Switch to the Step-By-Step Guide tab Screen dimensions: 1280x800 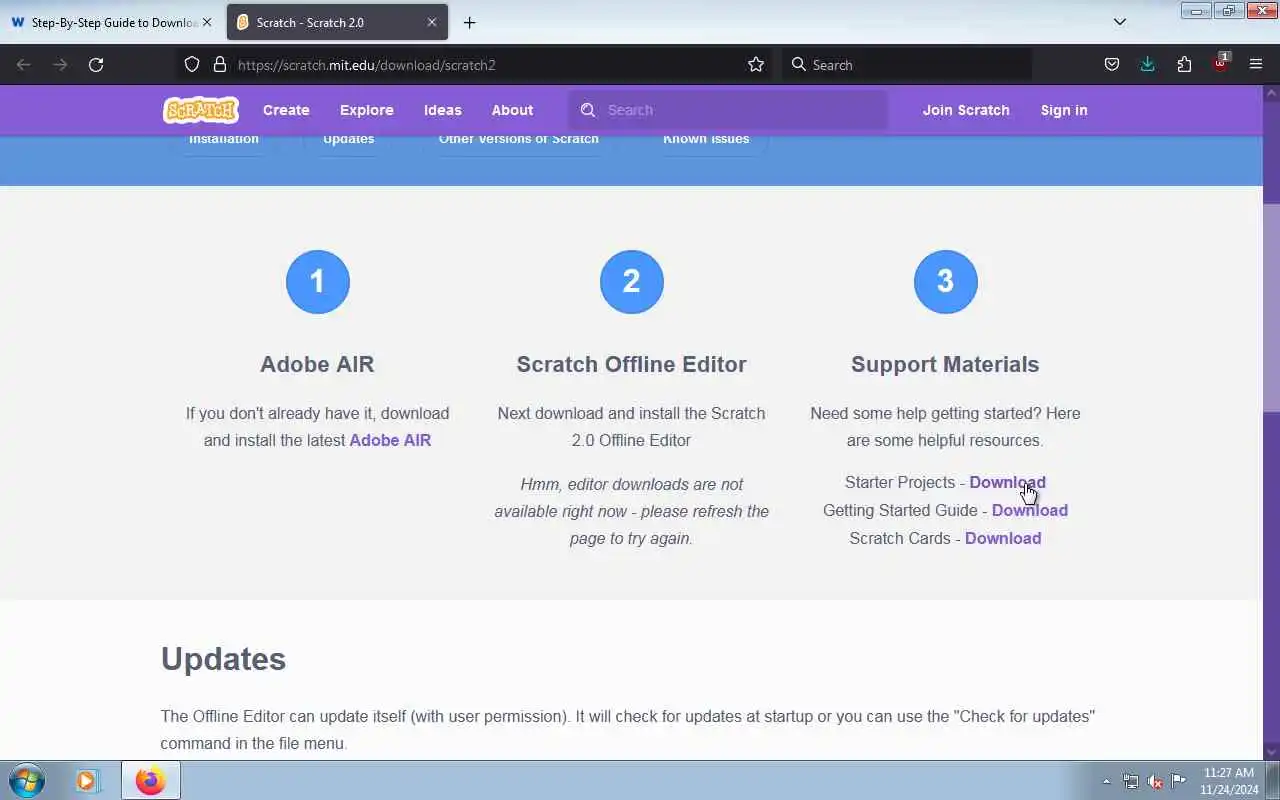pyautogui.click(x=110, y=22)
